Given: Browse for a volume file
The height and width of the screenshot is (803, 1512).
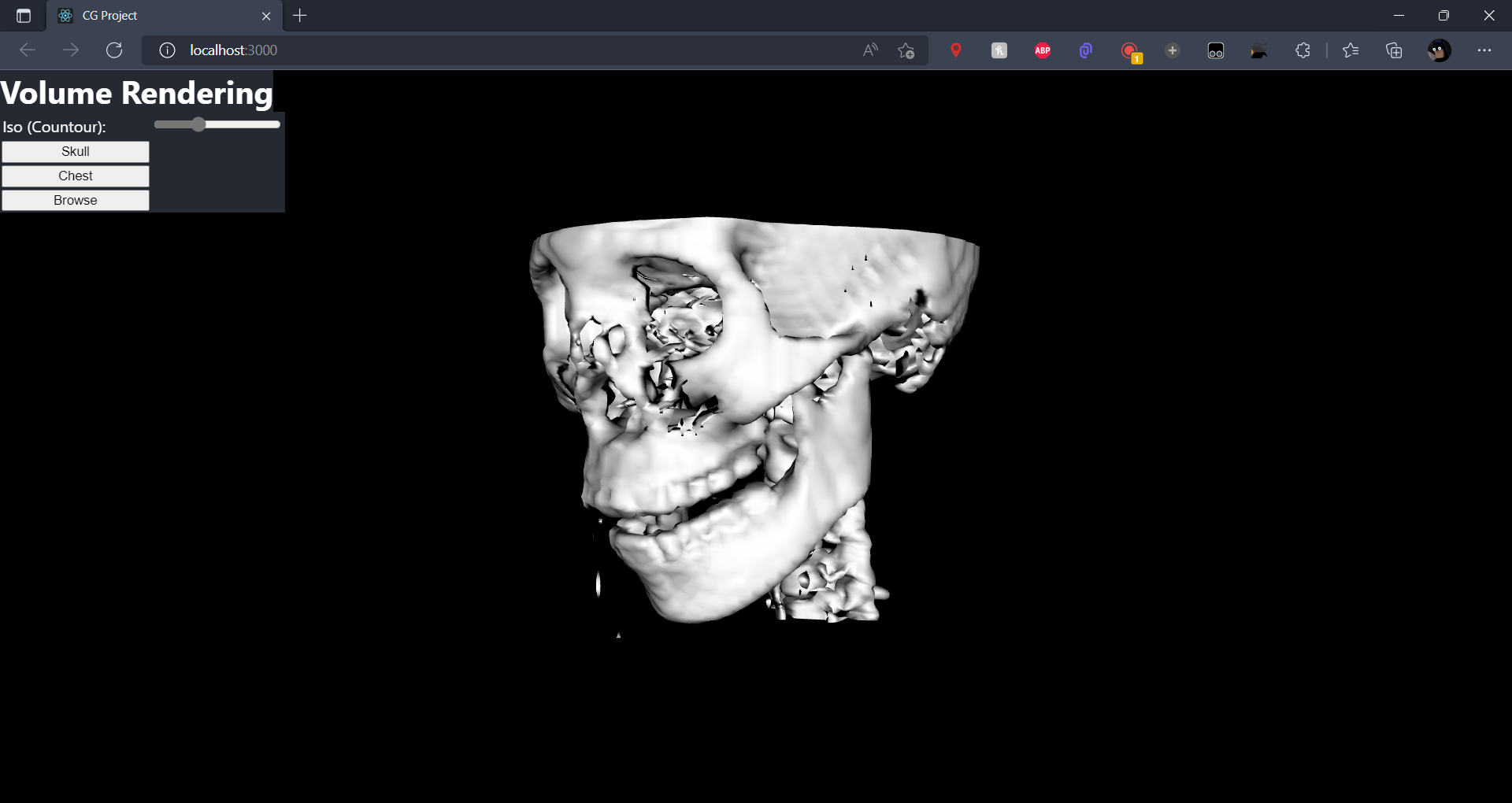Looking at the screenshot, I should 75,200.
